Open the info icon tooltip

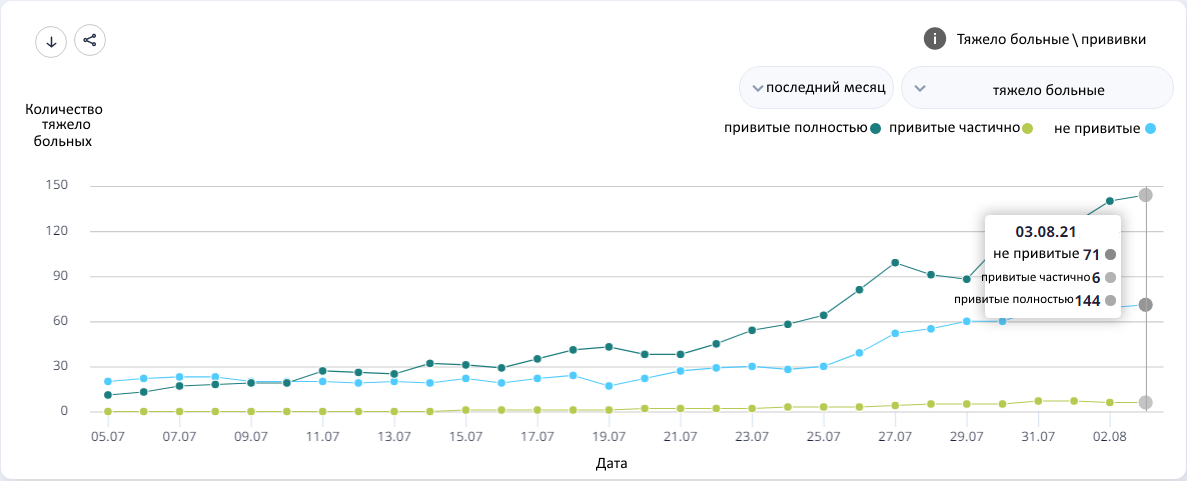pyautogui.click(x=935, y=39)
